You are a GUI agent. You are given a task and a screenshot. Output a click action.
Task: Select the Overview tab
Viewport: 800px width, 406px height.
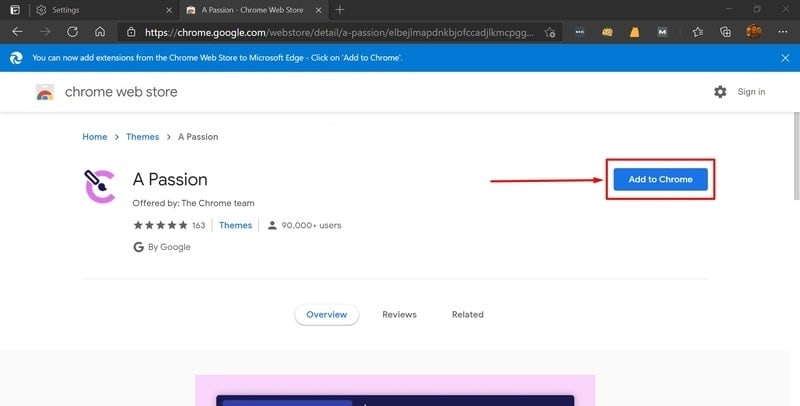327,315
